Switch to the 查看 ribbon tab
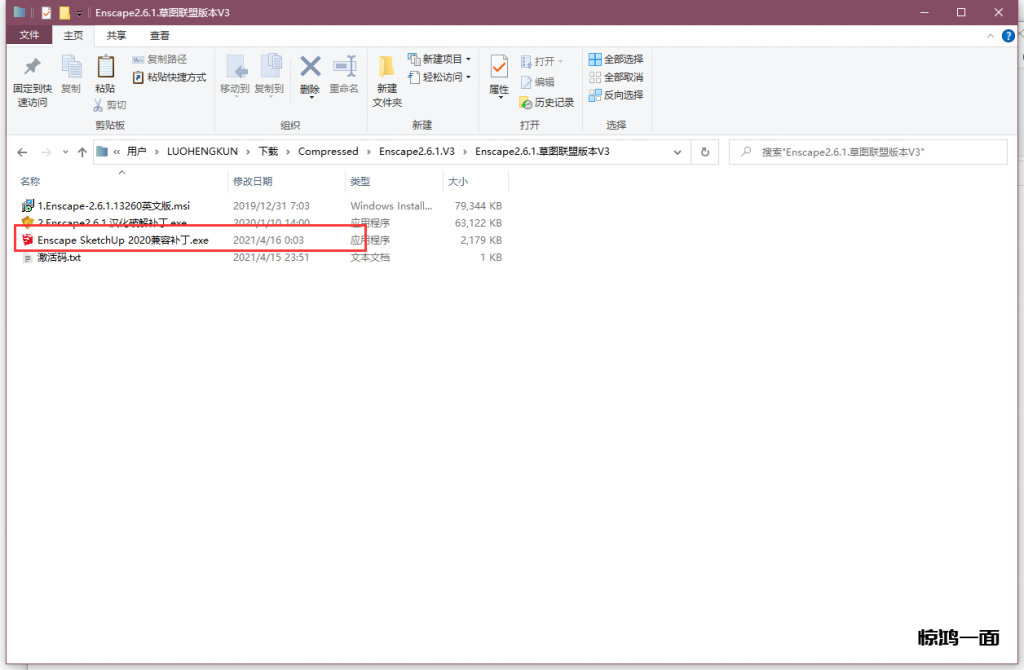Screen dimensions: 1024x670 (159, 35)
